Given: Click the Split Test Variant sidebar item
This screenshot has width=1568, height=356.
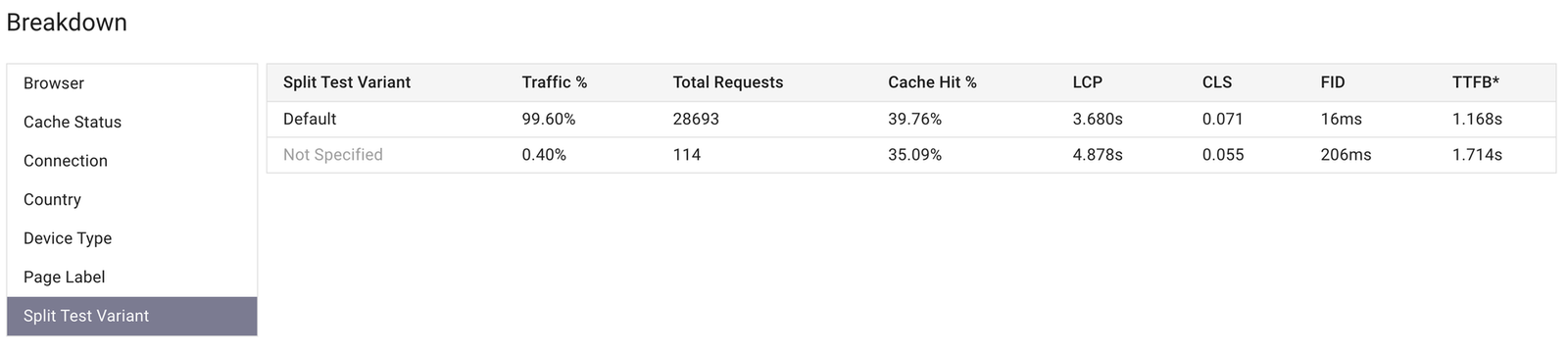Looking at the screenshot, I should coord(131,316).
